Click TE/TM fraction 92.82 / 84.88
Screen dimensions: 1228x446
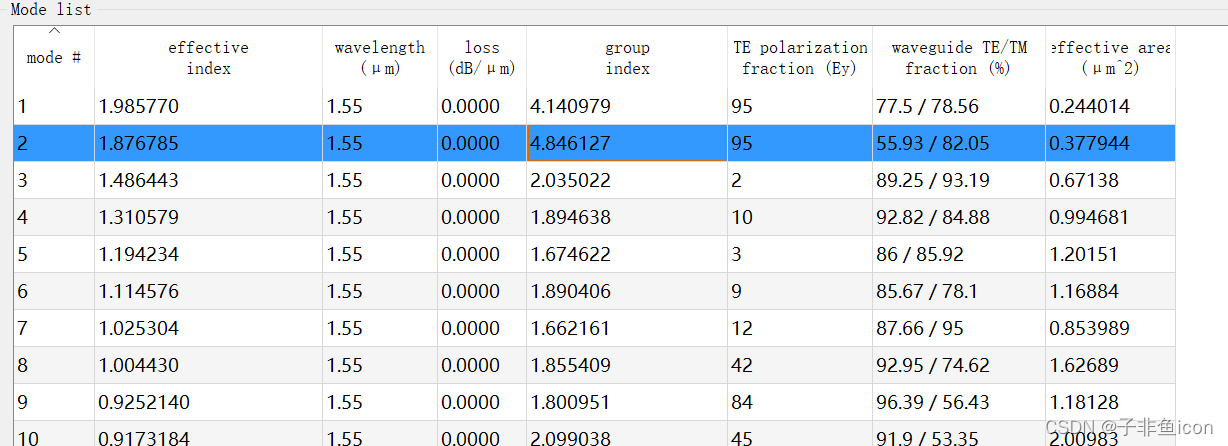pyautogui.click(x=959, y=217)
